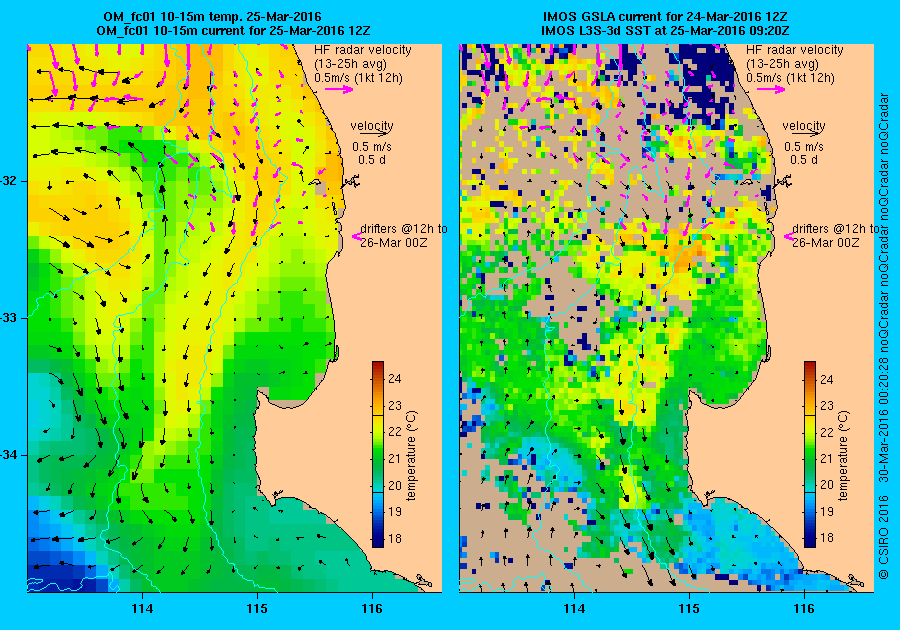The image size is (900, 630).
Task: Click colorbar tick "22" in IMOS panel
Action: (827, 432)
